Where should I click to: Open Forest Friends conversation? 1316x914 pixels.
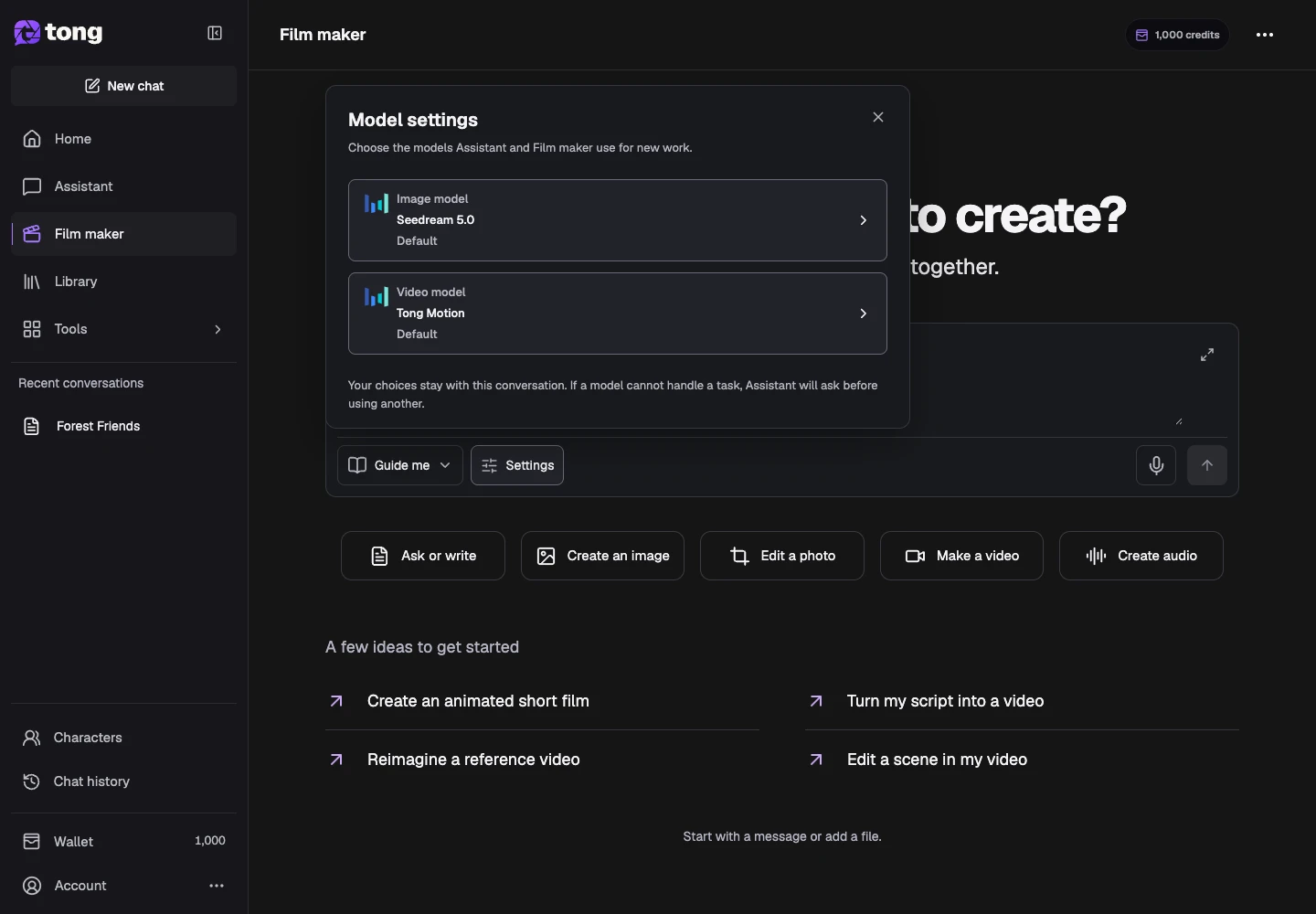(124, 426)
